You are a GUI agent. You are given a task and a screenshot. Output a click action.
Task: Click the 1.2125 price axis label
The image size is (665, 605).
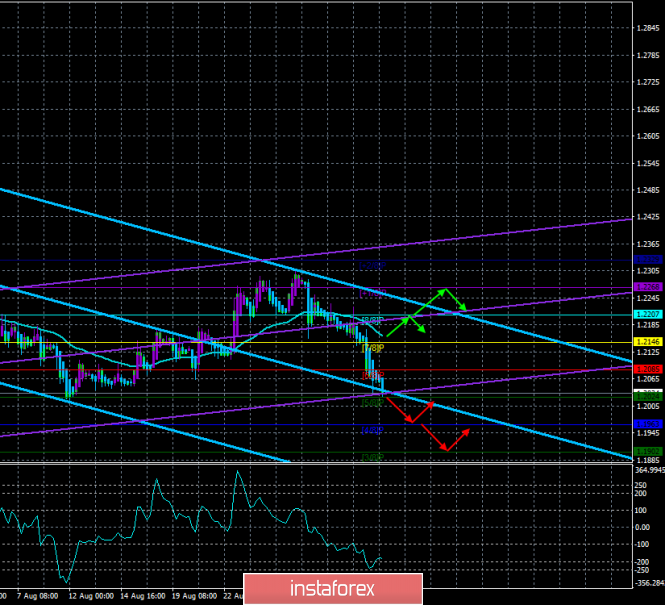tap(648, 352)
